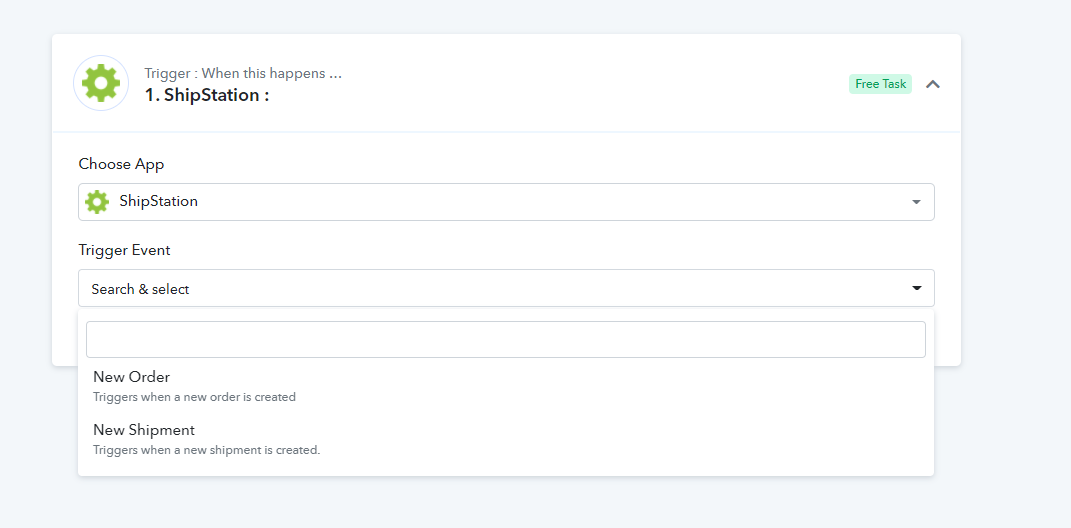Click the '1. ShipStation :' step title
This screenshot has height=528, width=1071.
click(206, 95)
